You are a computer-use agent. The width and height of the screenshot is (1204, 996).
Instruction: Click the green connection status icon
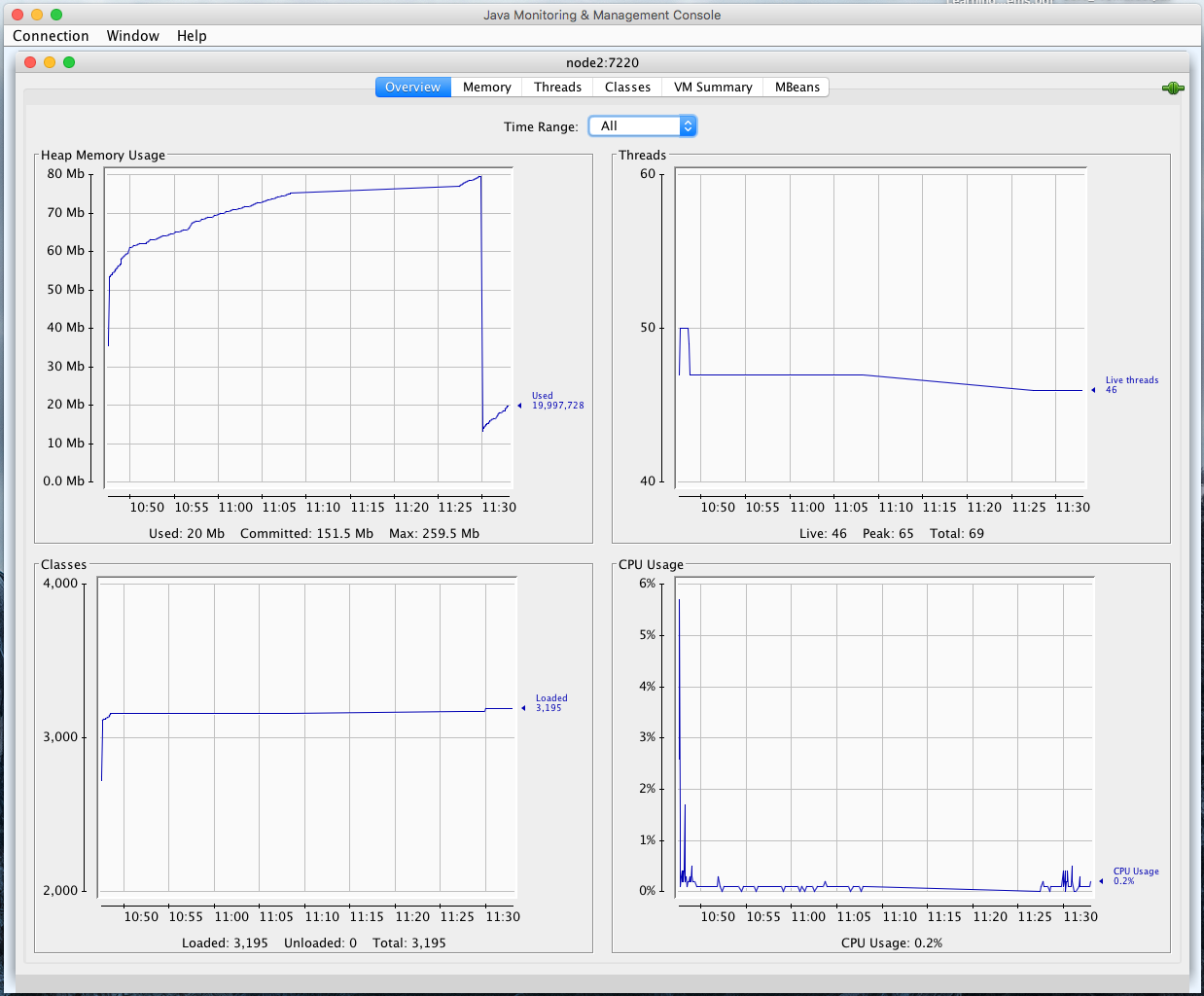tap(1173, 89)
